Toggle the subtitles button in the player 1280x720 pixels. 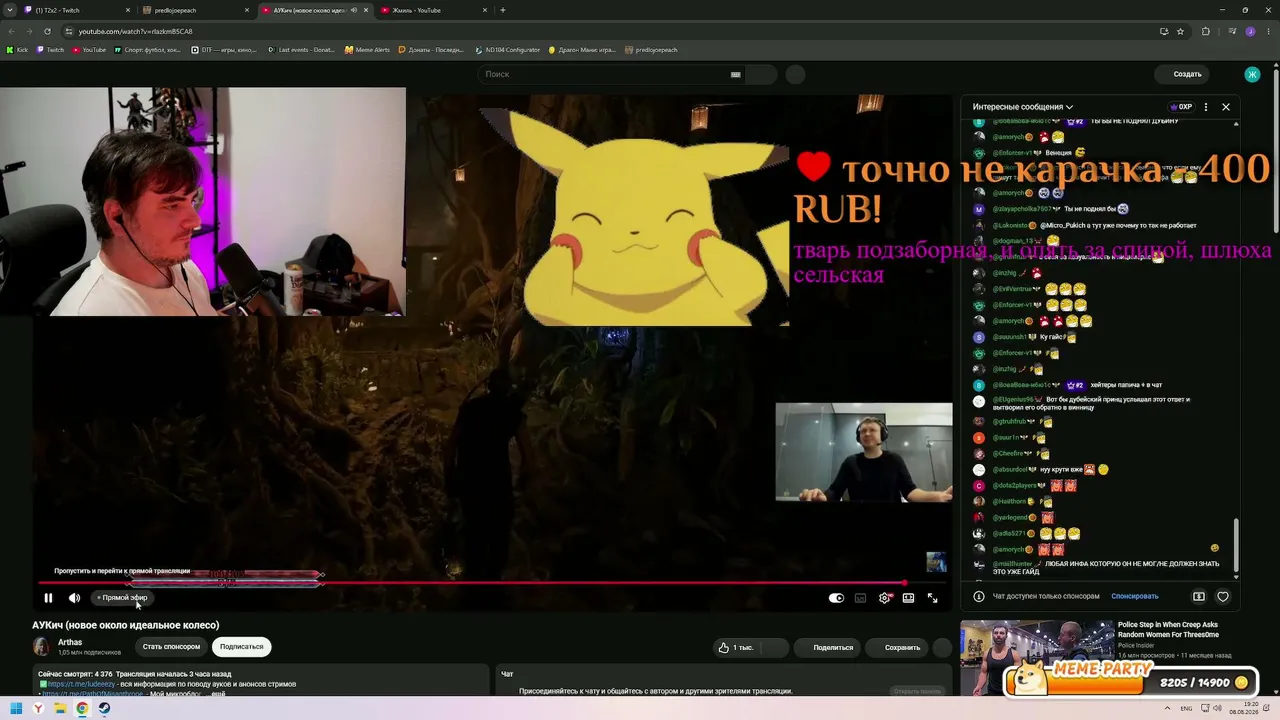(860, 598)
